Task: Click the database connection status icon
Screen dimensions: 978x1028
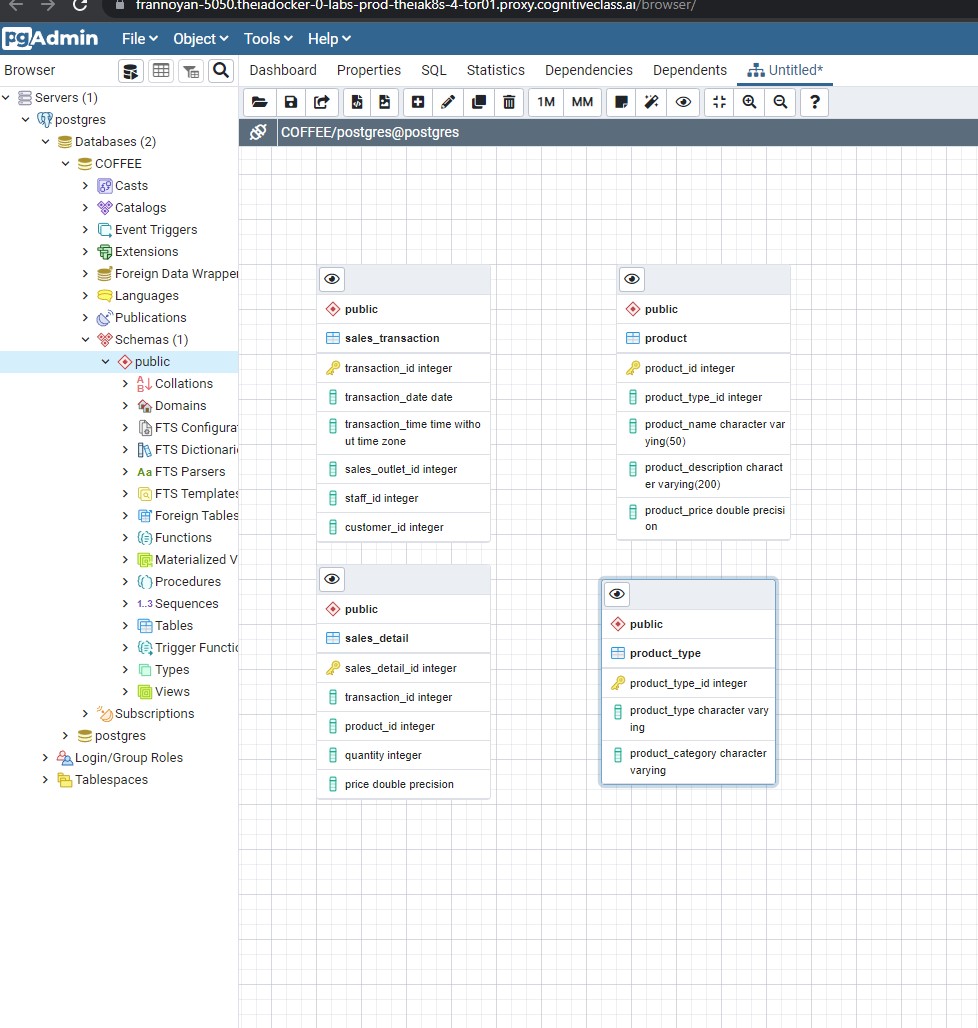Action: coord(258,132)
